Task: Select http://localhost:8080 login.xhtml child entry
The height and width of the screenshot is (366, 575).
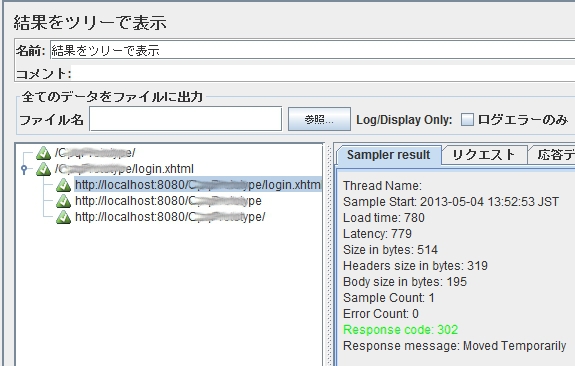Action: pyautogui.click(x=198, y=185)
